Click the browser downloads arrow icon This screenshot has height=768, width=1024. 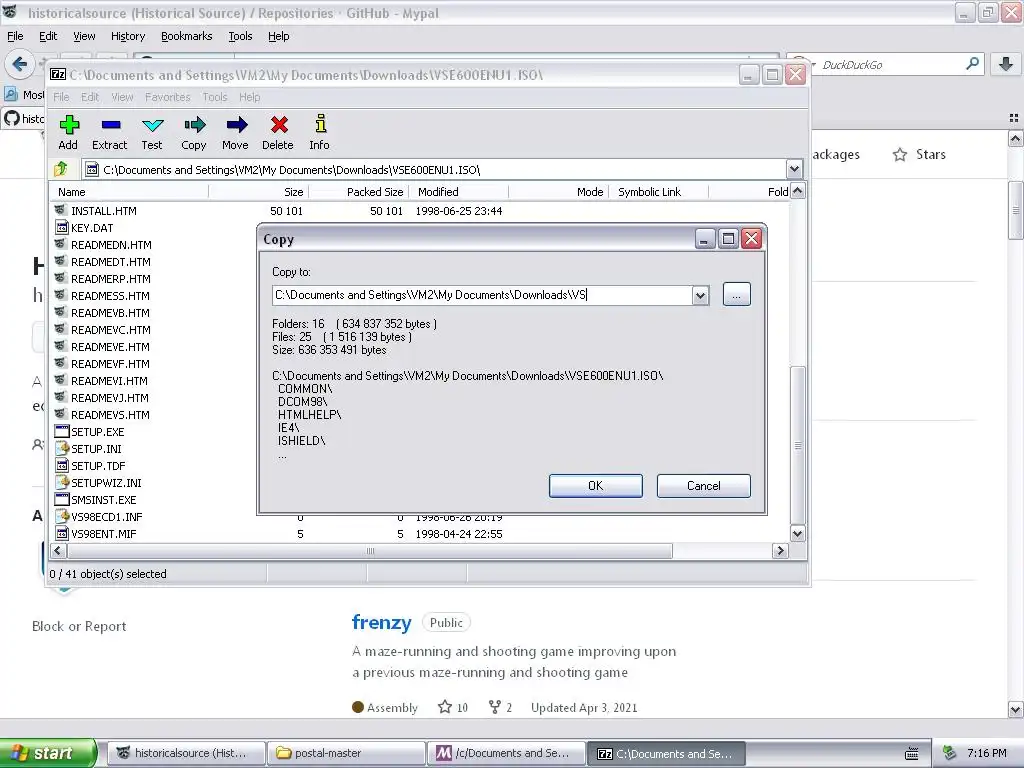(1006, 64)
